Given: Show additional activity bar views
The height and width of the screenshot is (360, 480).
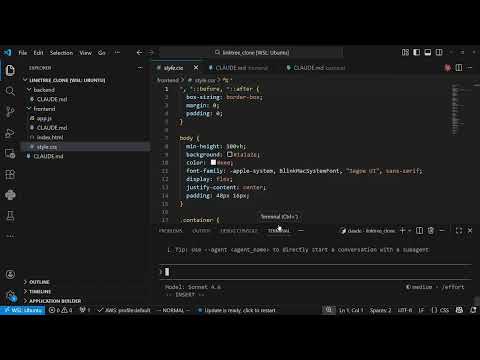Looking at the screenshot, I should pyautogui.click(x=10, y=236).
